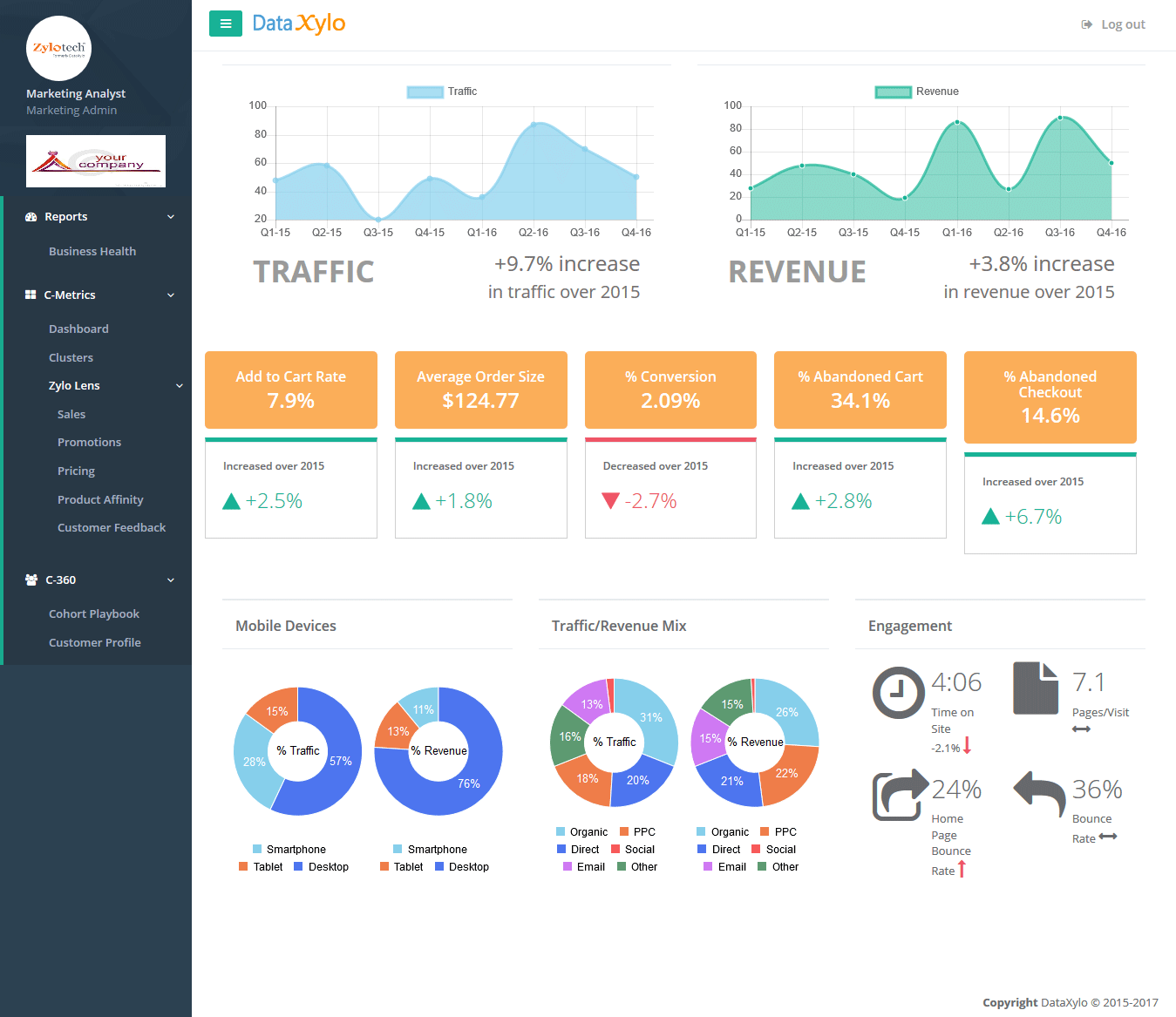Screen dimensions: 1176x1017
Task: Click the green hamburger menu button
Action: [226, 24]
